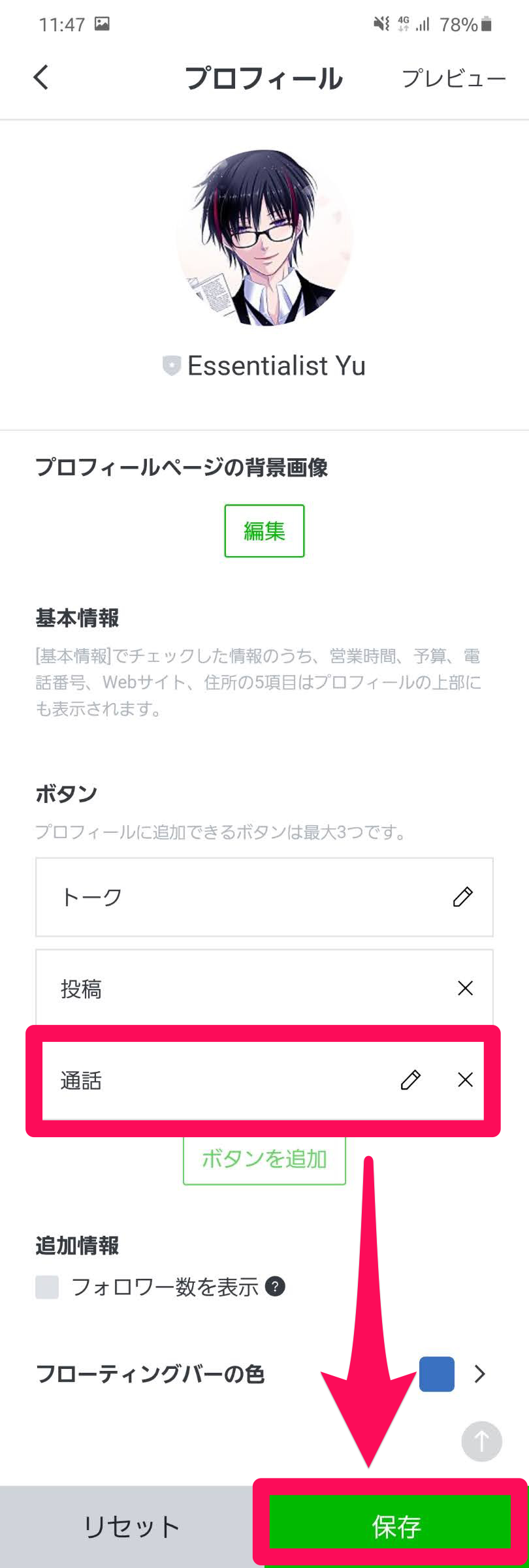Tap the battery status icon

[x=486, y=25]
